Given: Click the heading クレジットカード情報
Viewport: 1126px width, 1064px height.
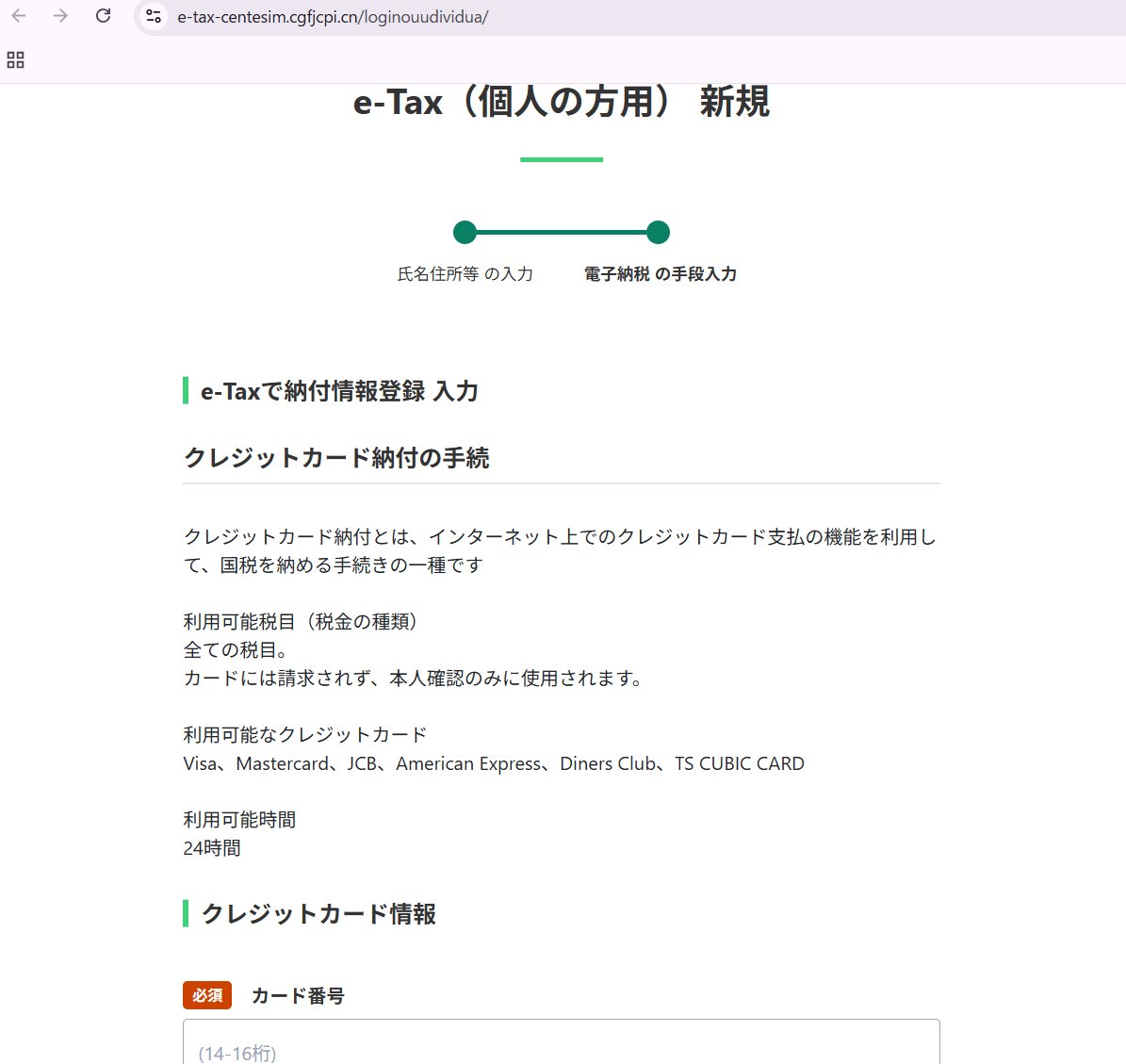Looking at the screenshot, I should [318, 914].
